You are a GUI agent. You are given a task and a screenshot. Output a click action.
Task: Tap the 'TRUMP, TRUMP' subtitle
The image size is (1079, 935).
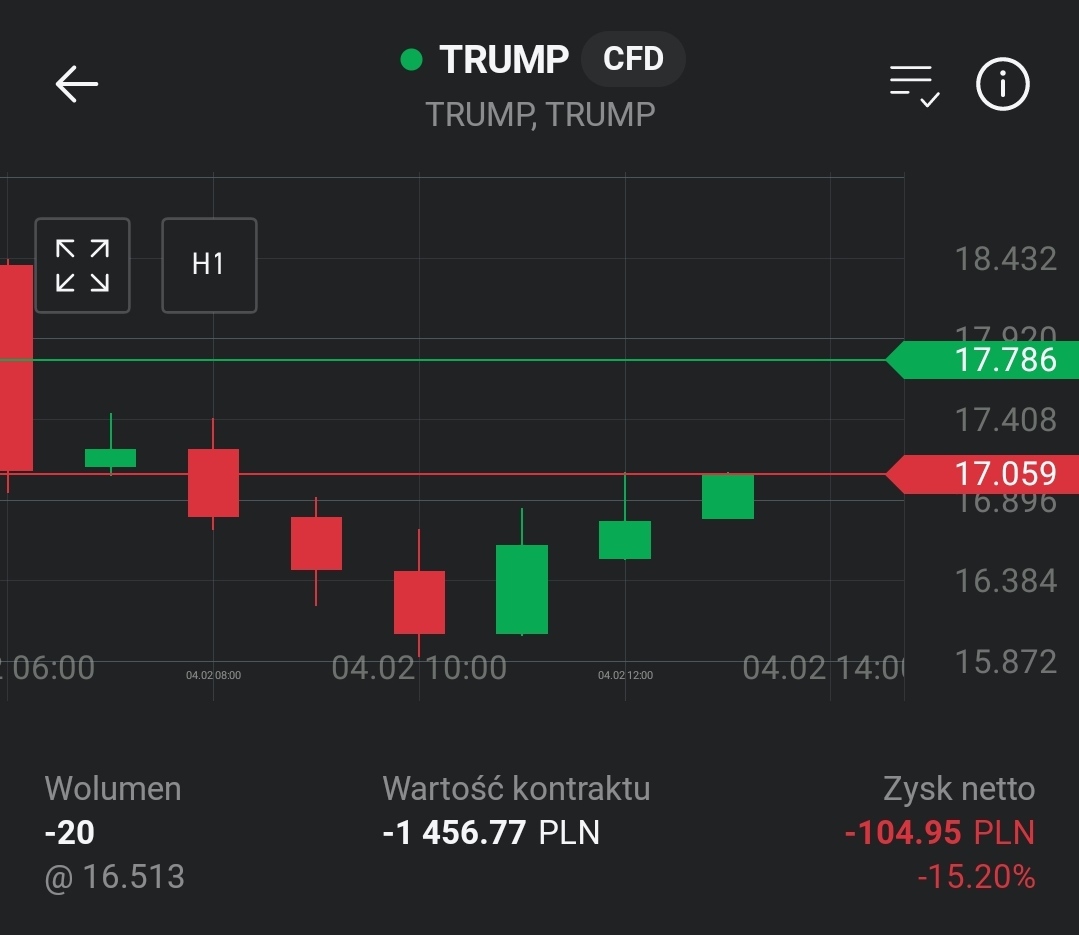tap(540, 115)
